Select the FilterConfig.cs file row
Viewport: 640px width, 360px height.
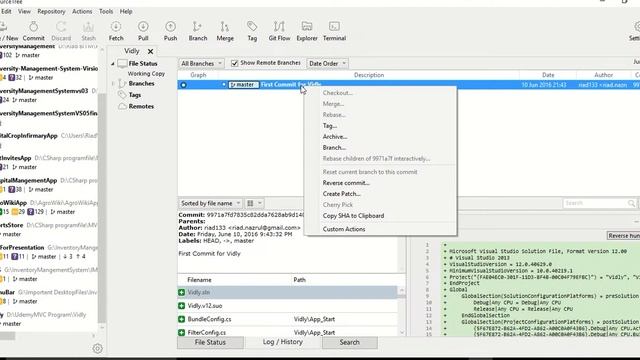pos(287,332)
